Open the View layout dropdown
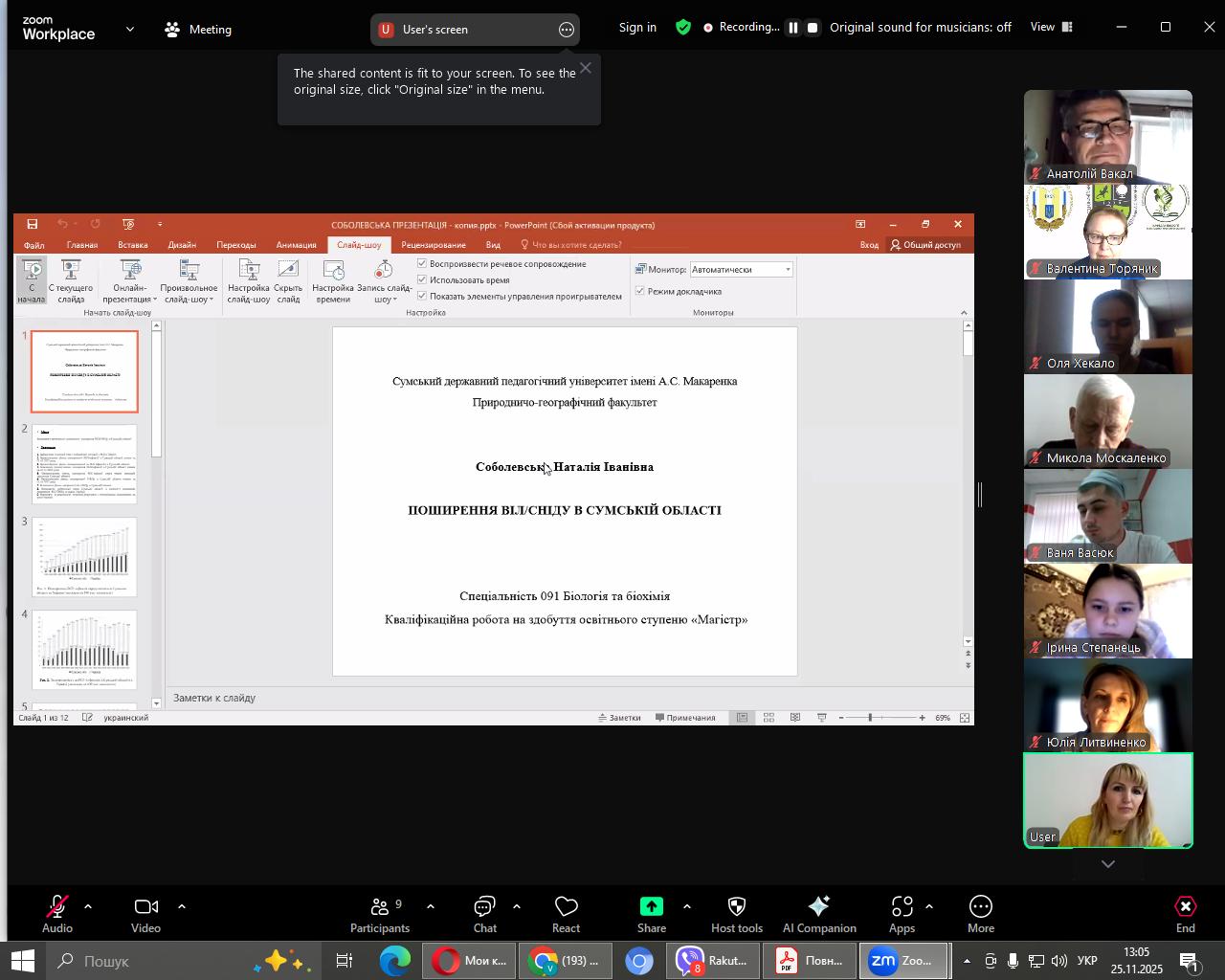 tap(1051, 28)
